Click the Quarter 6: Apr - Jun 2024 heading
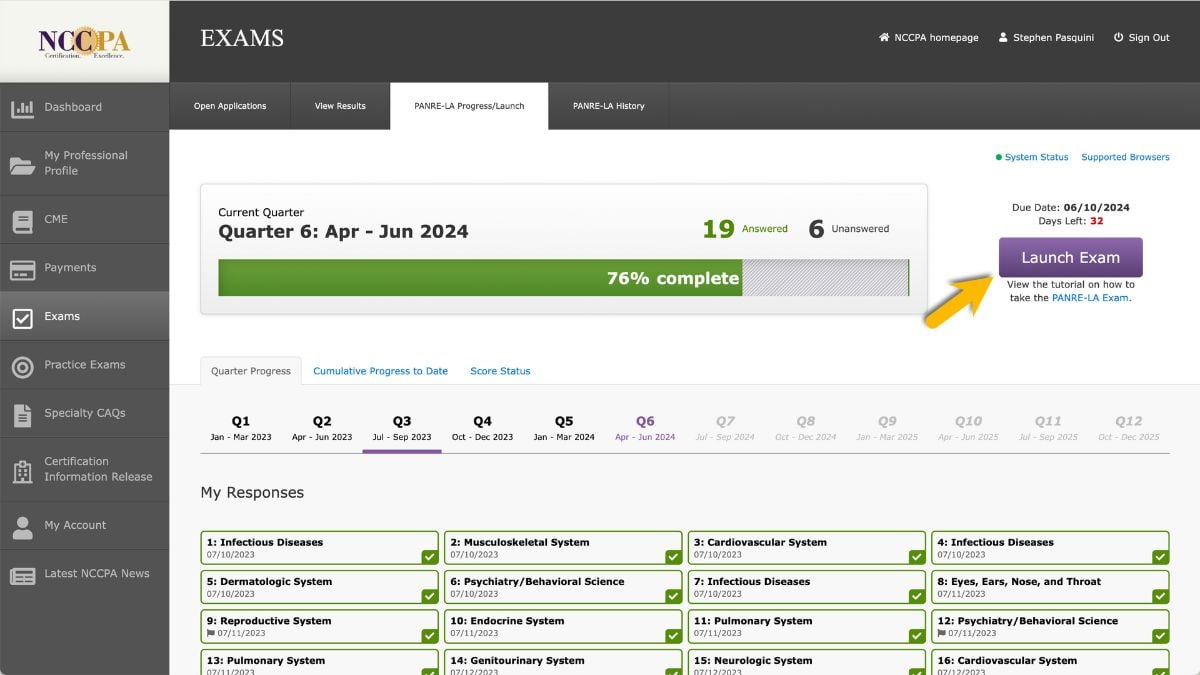Image resolution: width=1200 pixels, height=675 pixels. coord(343,232)
